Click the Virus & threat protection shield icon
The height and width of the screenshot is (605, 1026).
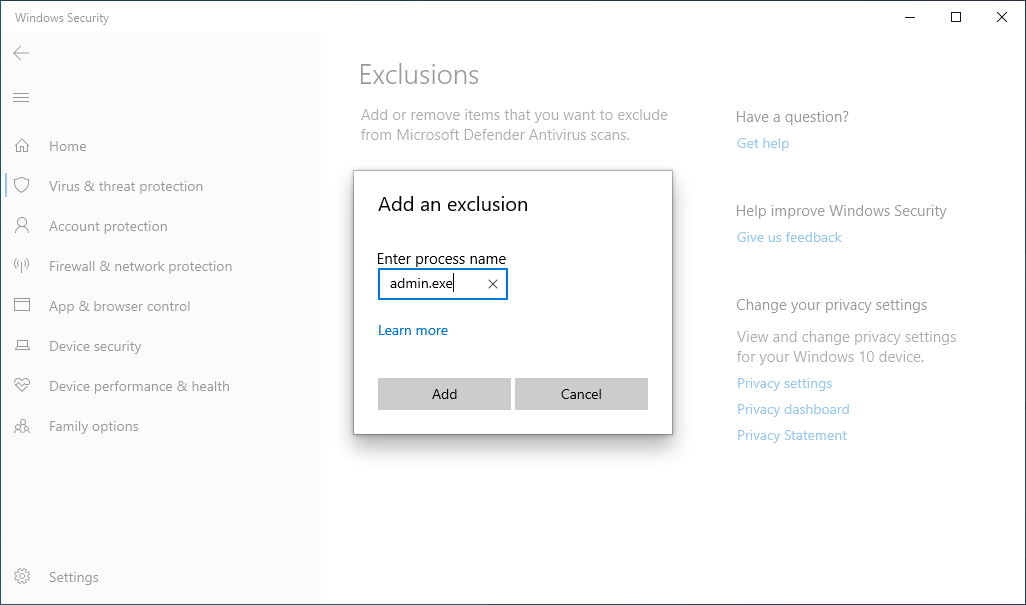pos(22,186)
